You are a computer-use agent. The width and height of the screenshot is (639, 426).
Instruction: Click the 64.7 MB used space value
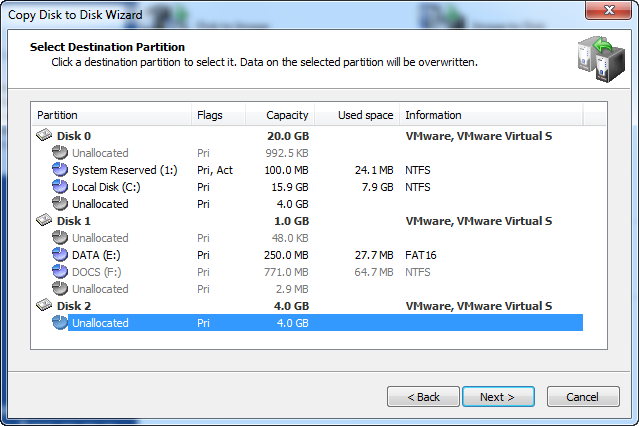click(374, 272)
